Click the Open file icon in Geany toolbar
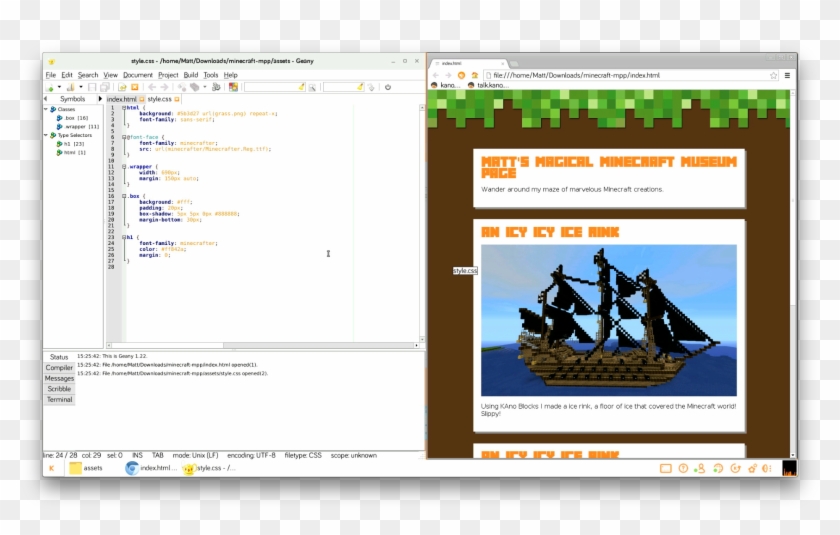The height and width of the screenshot is (535, 840). (x=70, y=87)
